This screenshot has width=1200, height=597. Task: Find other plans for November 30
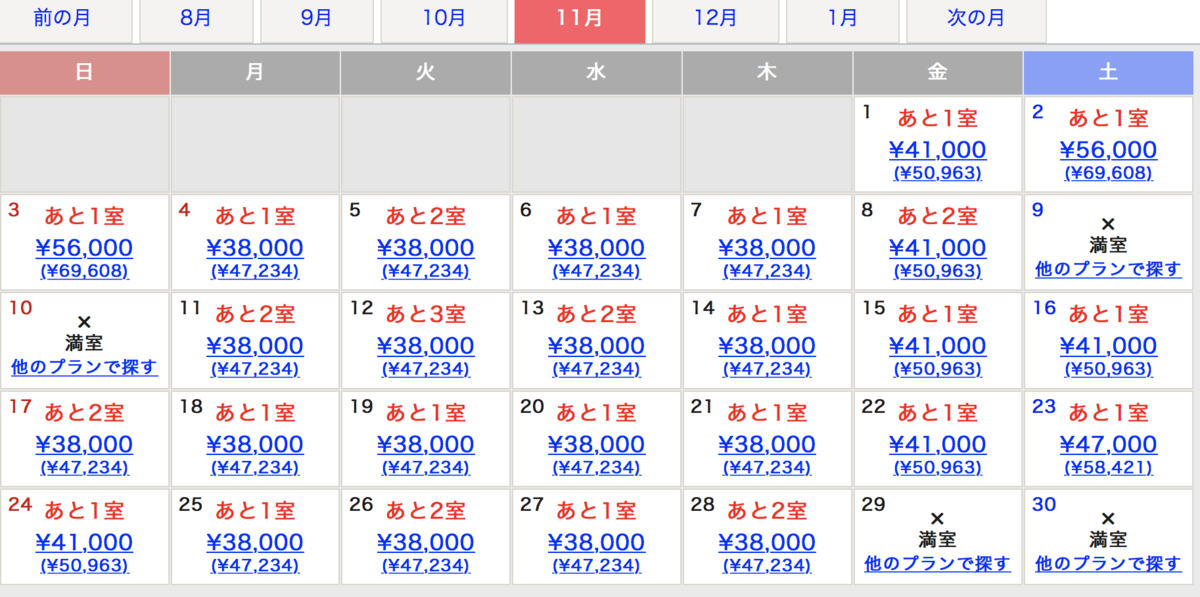click(x=1108, y=564)
